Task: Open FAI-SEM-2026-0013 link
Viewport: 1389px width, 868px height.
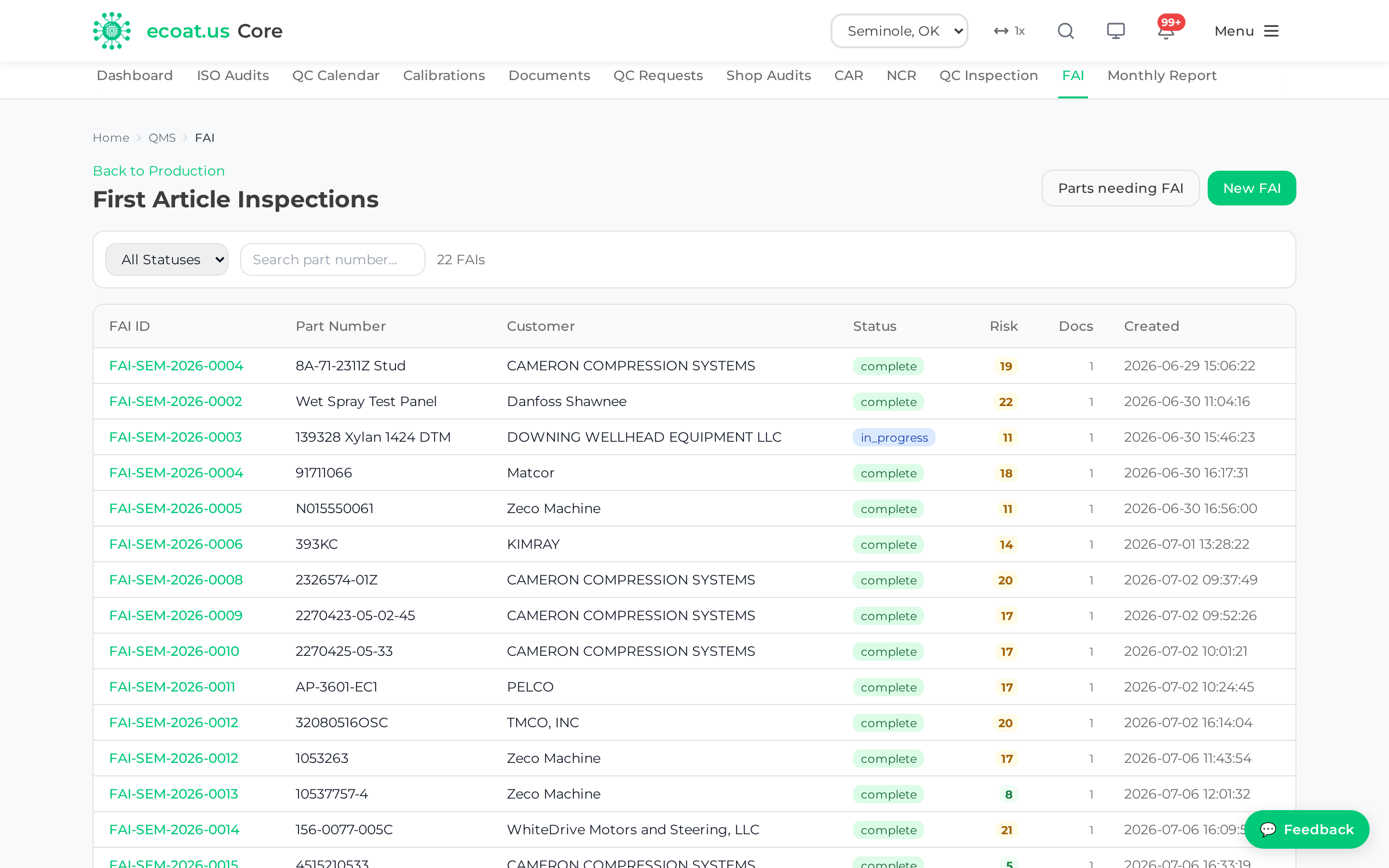Action: (x=174, y=794)
